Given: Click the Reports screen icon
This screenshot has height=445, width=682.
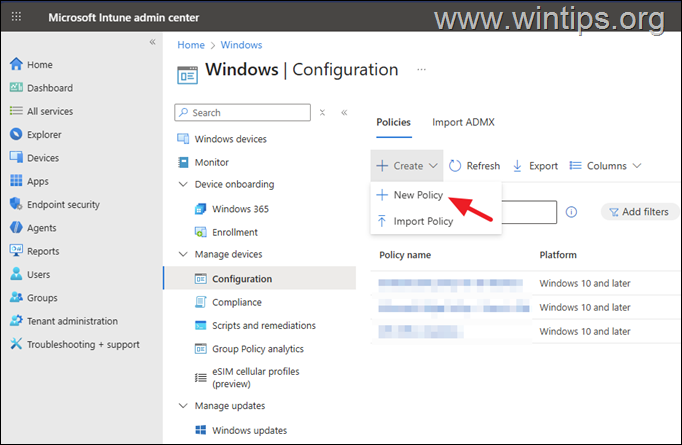Looking at the screenshot, I should pos(16,251).
